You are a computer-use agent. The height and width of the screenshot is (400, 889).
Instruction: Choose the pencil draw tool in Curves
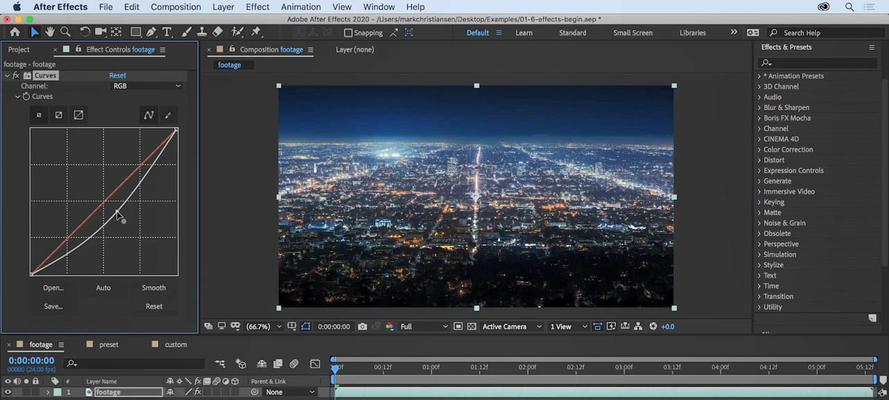(x=168, y=116)
